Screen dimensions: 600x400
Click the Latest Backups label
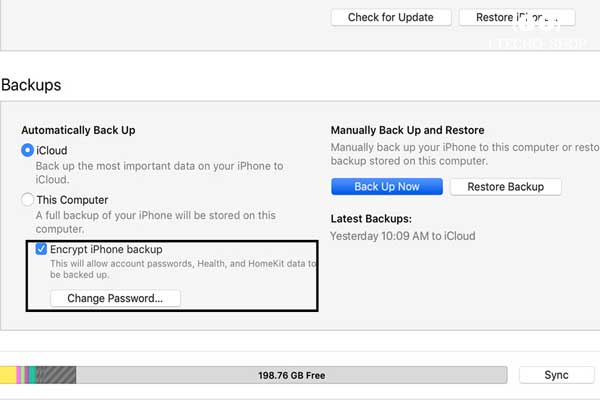coord(371,219)
